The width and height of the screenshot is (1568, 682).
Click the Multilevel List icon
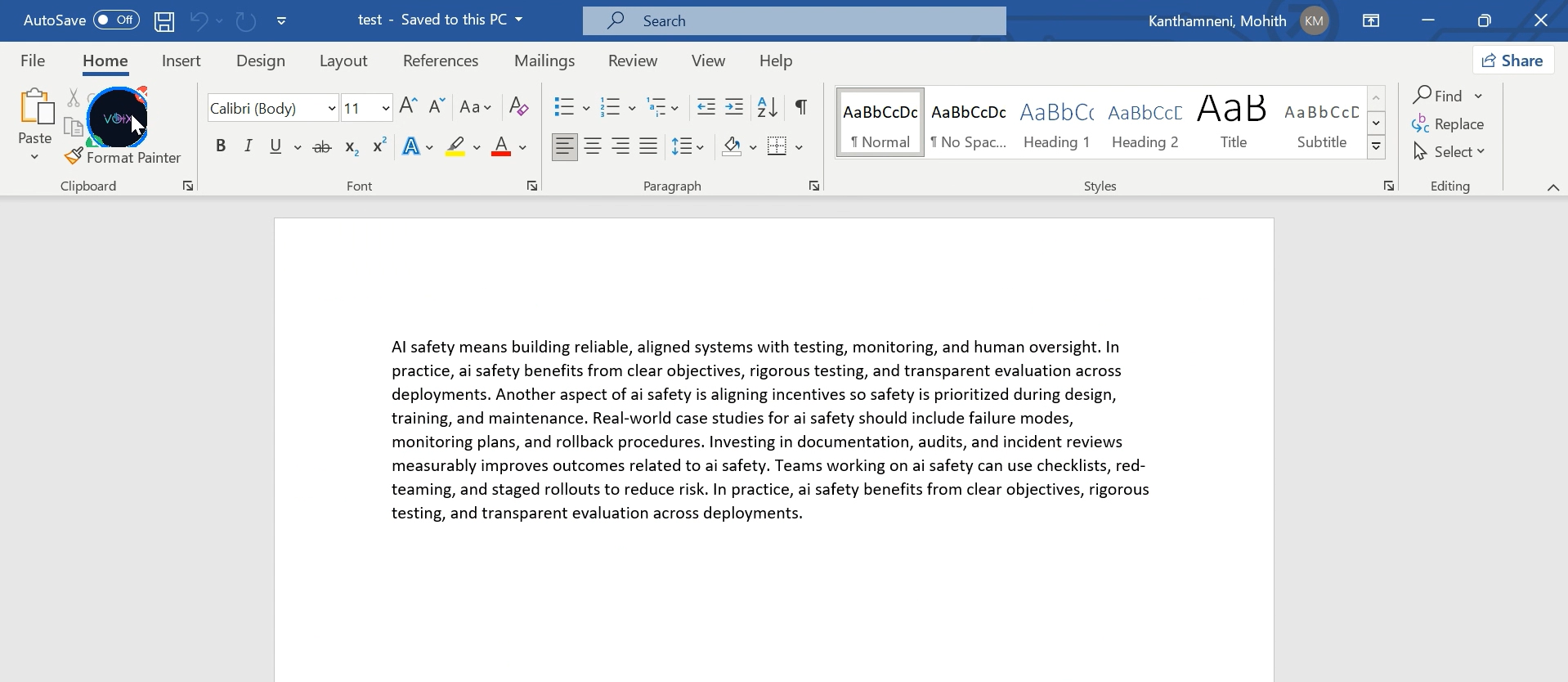(x=656, y=107)
